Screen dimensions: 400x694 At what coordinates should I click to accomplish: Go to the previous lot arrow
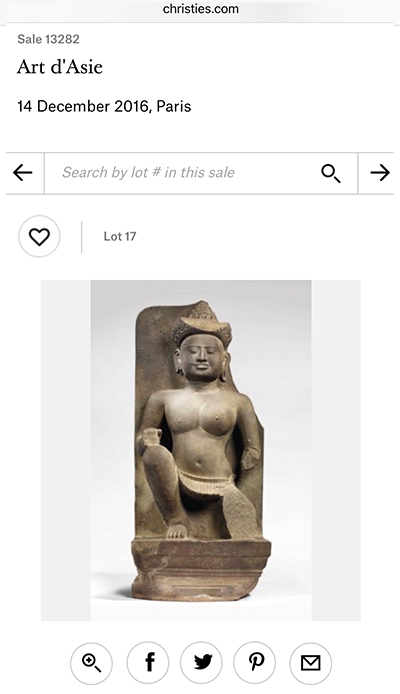[x=23, y=173]
